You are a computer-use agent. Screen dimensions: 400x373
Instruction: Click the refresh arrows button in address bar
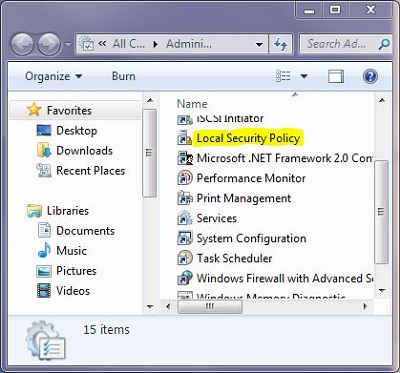pyautogui.click(x=280, y=44)
